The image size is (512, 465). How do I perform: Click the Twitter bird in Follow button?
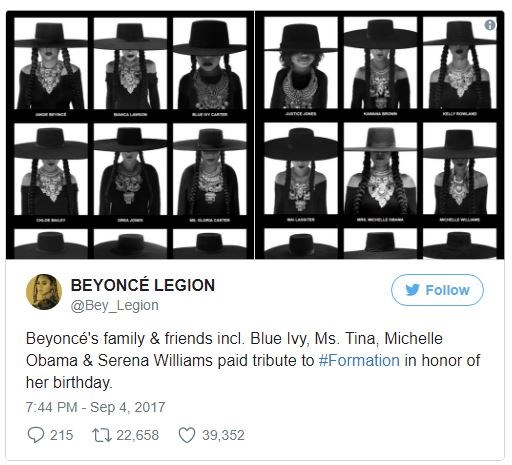(x=412, y=290)
